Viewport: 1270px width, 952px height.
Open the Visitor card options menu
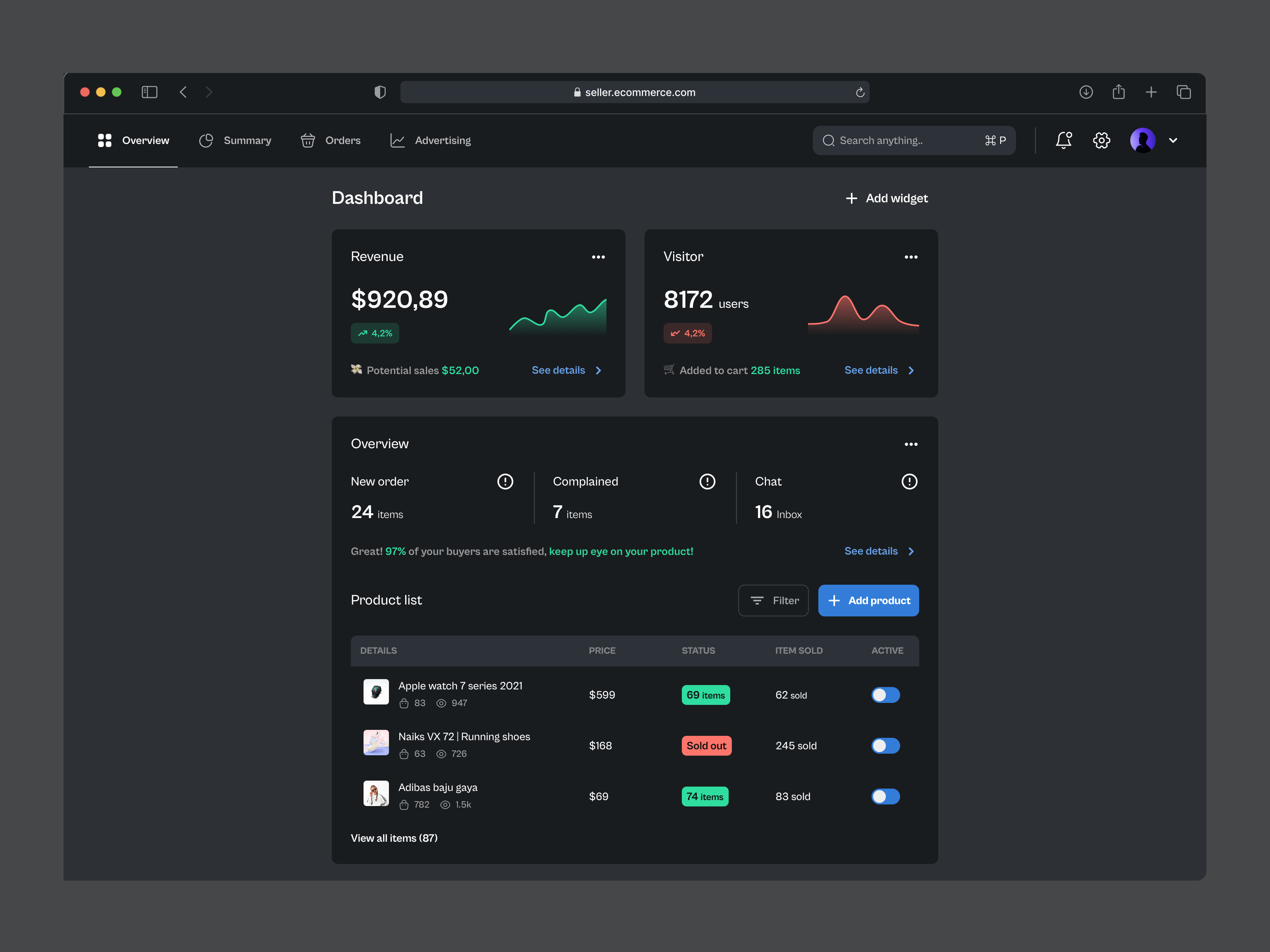[910, 257]
